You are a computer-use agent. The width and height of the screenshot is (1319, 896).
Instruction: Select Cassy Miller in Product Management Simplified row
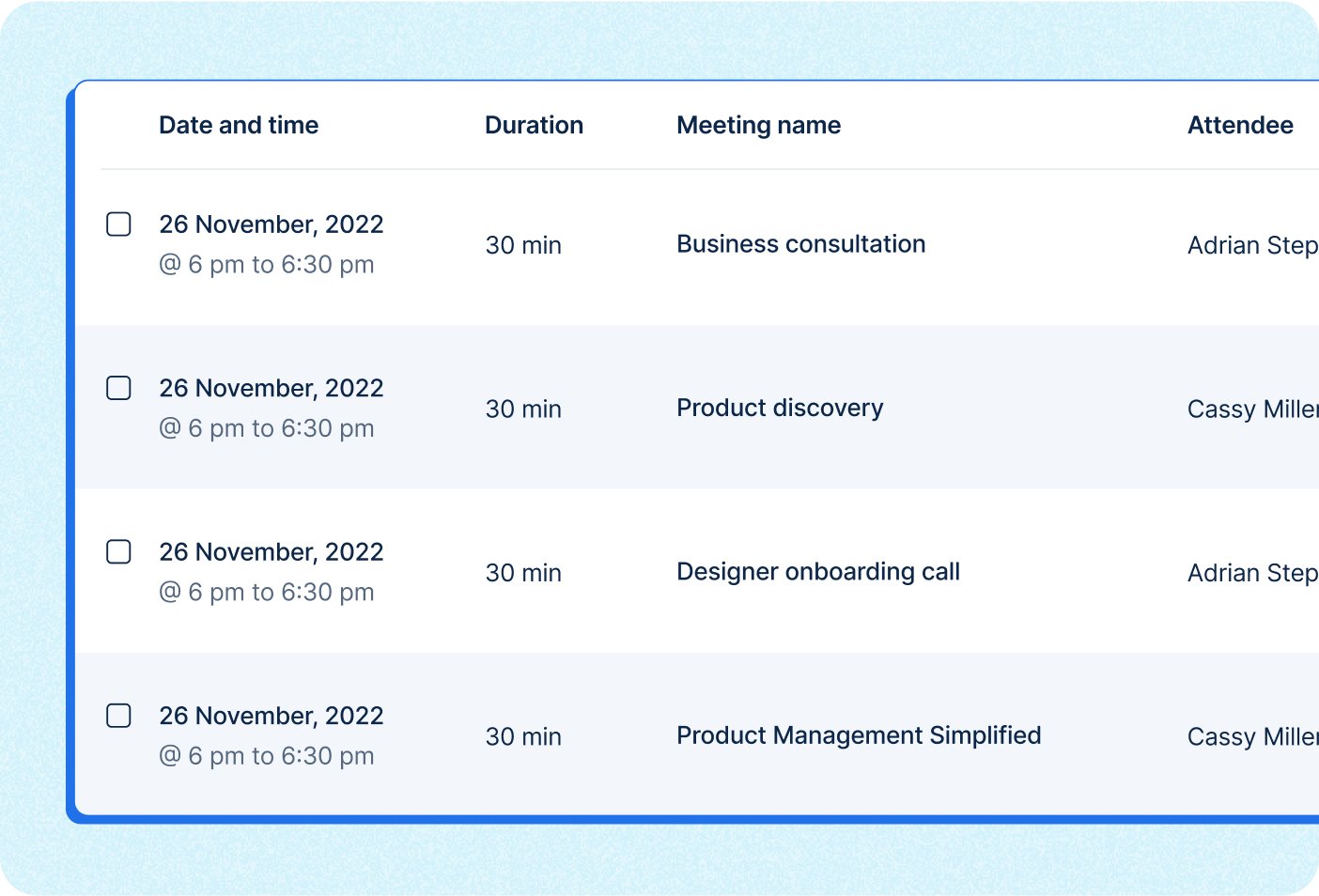pos(1253,737)
